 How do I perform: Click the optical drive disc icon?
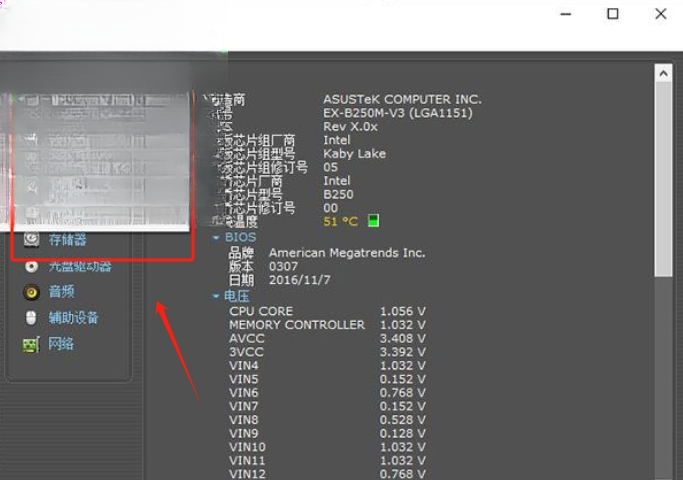tap(31, 266)
